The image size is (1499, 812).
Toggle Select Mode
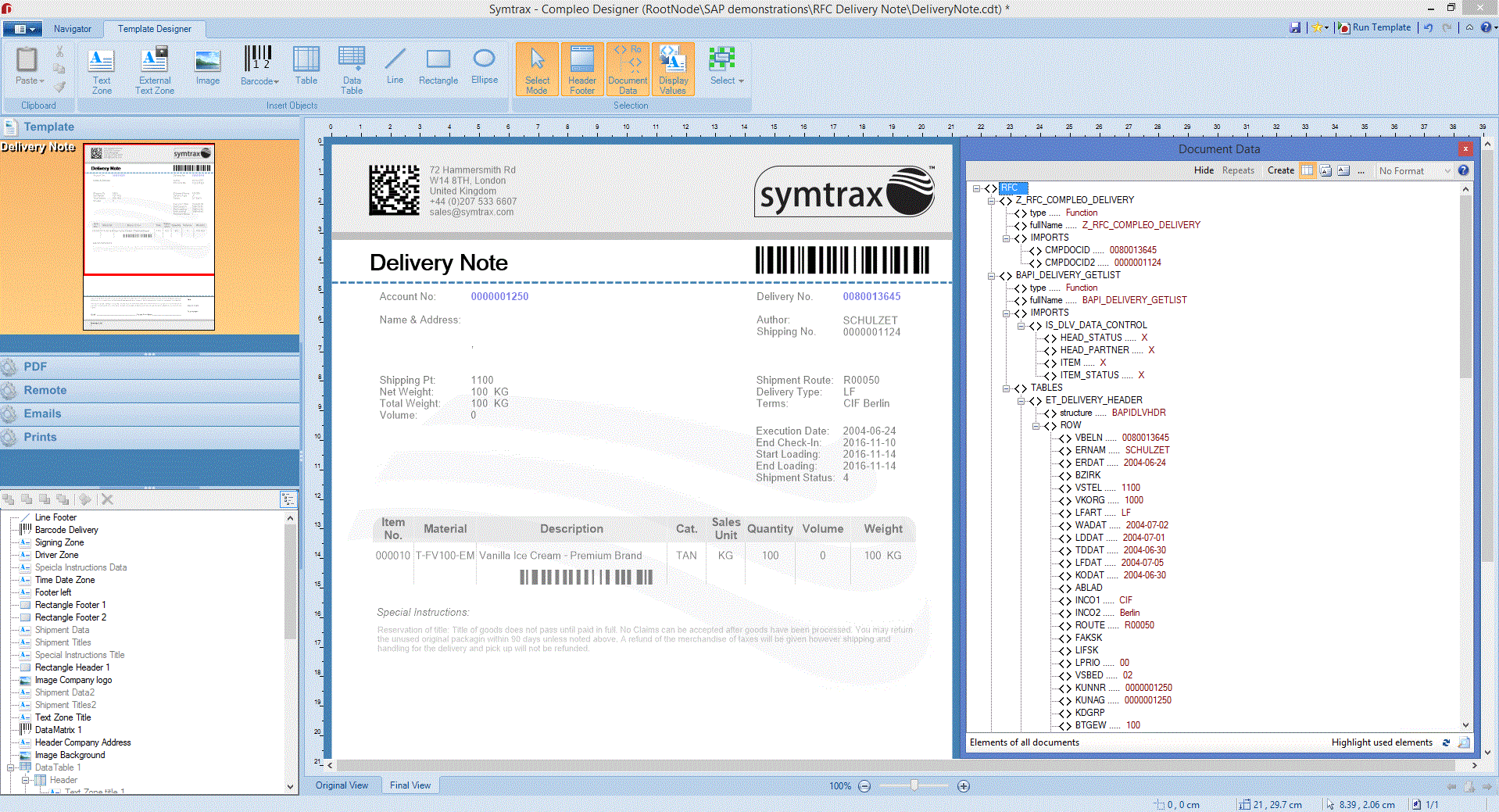click(x=537, y=70)
